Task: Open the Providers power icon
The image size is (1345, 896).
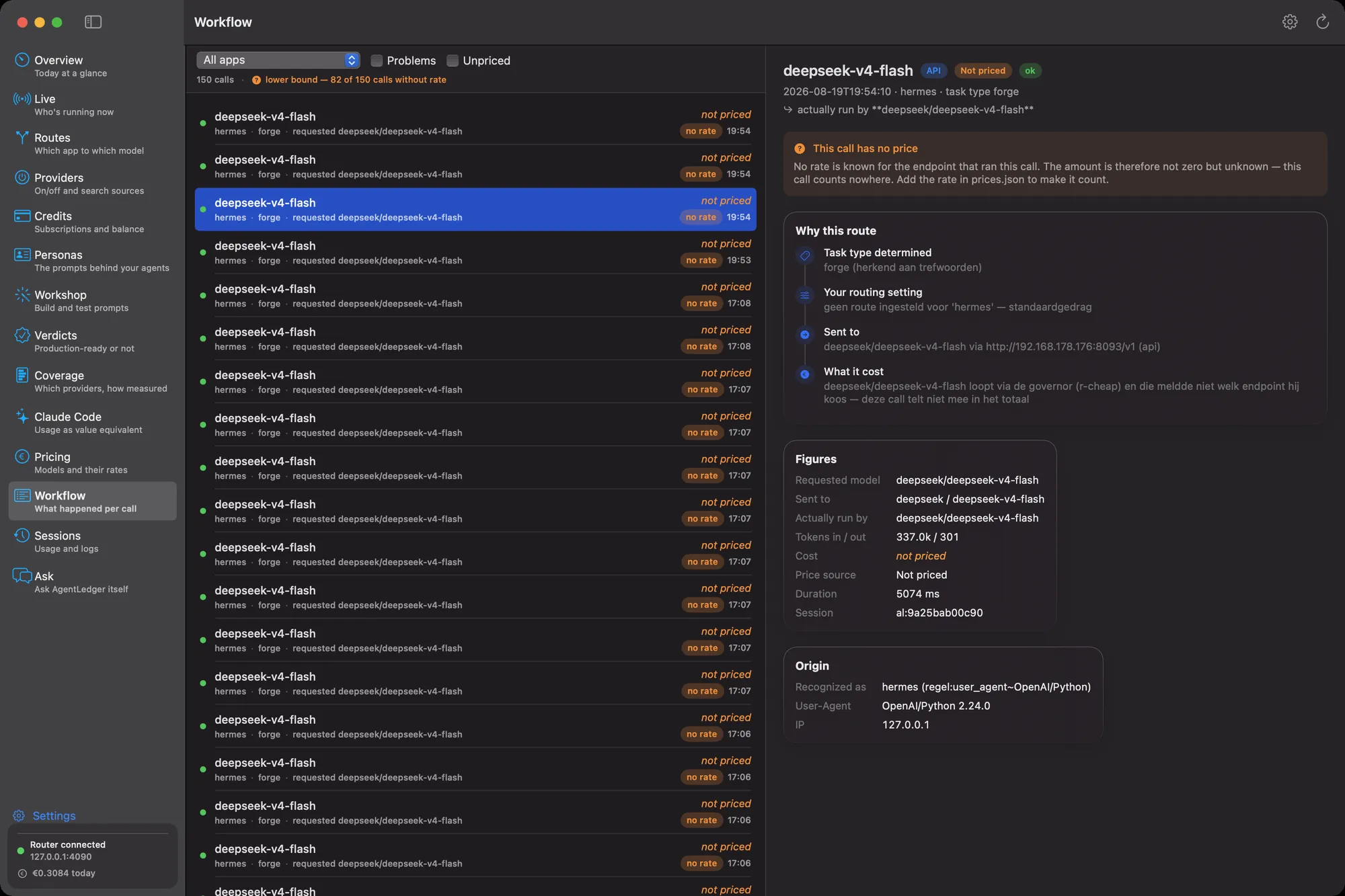Action: [22, 177]
